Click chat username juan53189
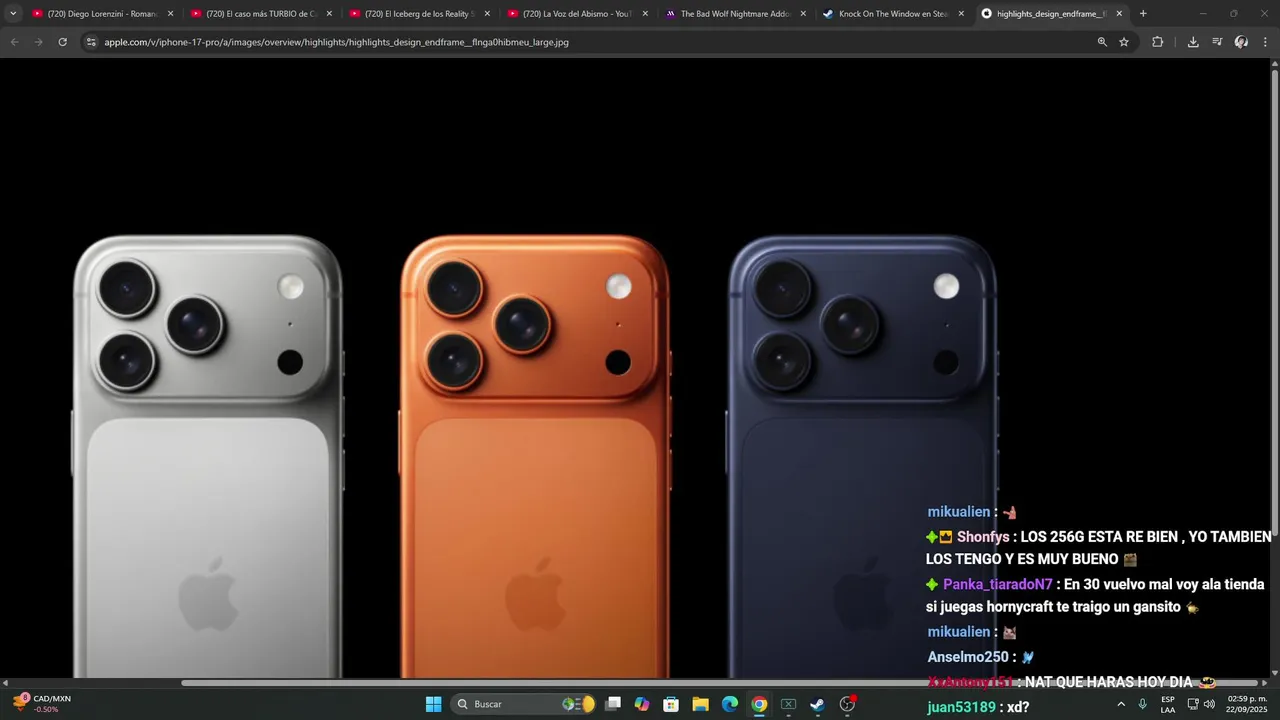This screenshot has height=720, width=1280. (x=961, y=707)
